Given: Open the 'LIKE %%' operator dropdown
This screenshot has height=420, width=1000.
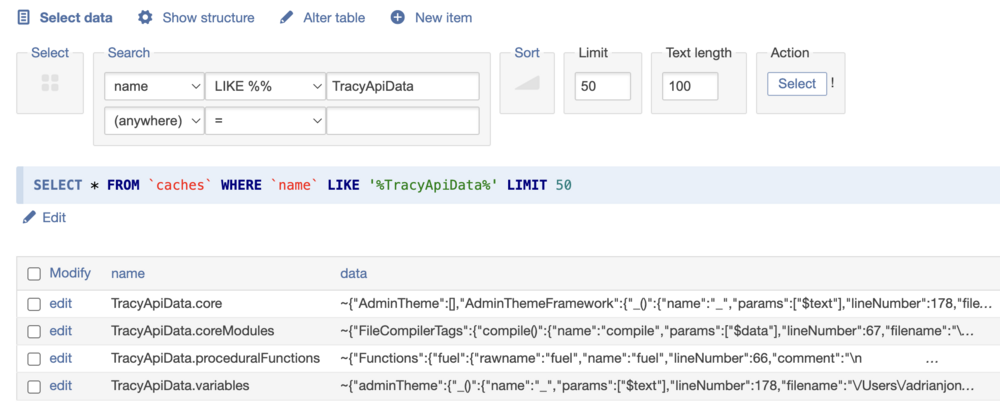Looking at the screenshot, I should tap(265, 87).
